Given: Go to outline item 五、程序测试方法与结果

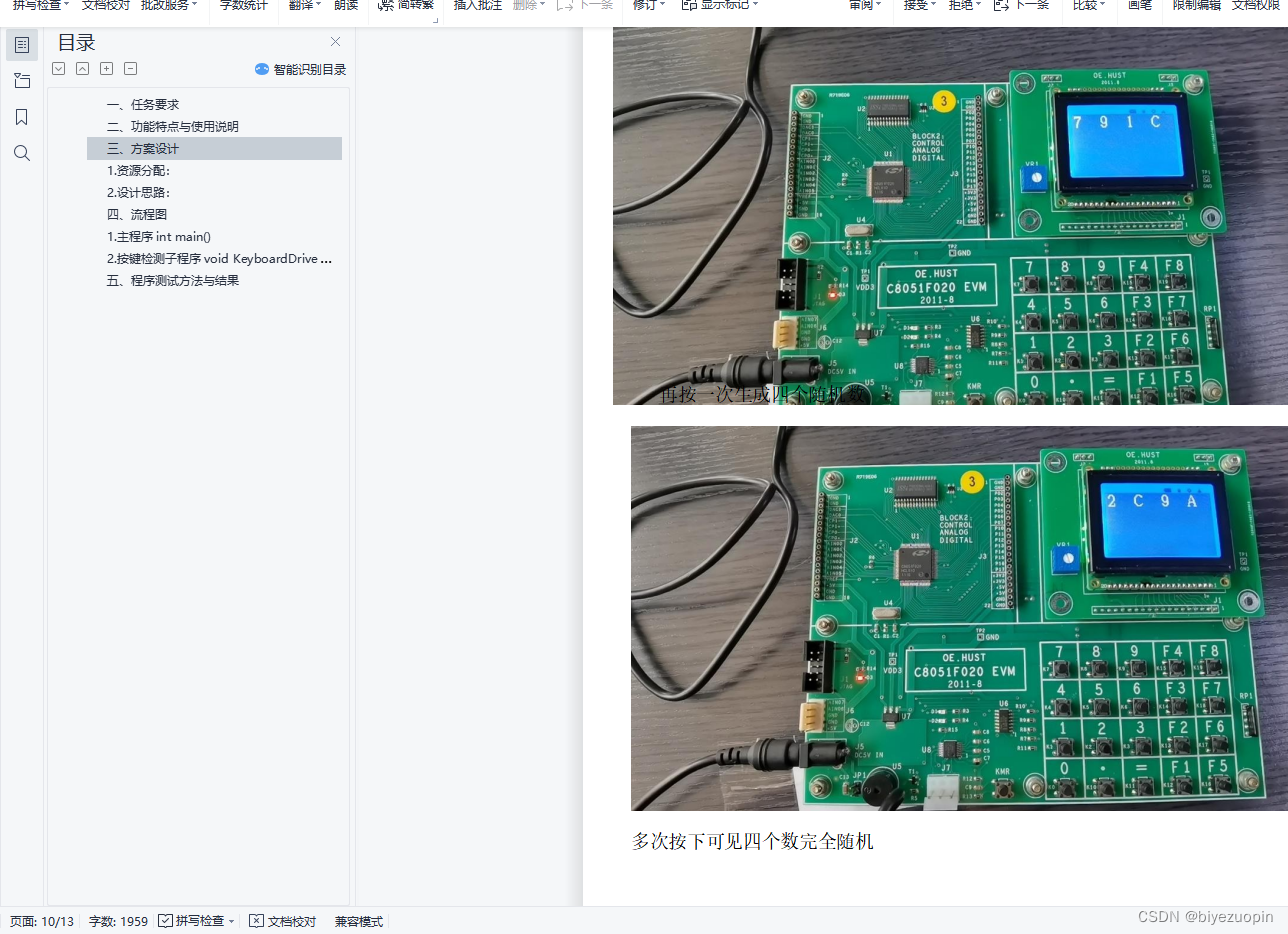Looking at the screenshot, I should (173, 280).
